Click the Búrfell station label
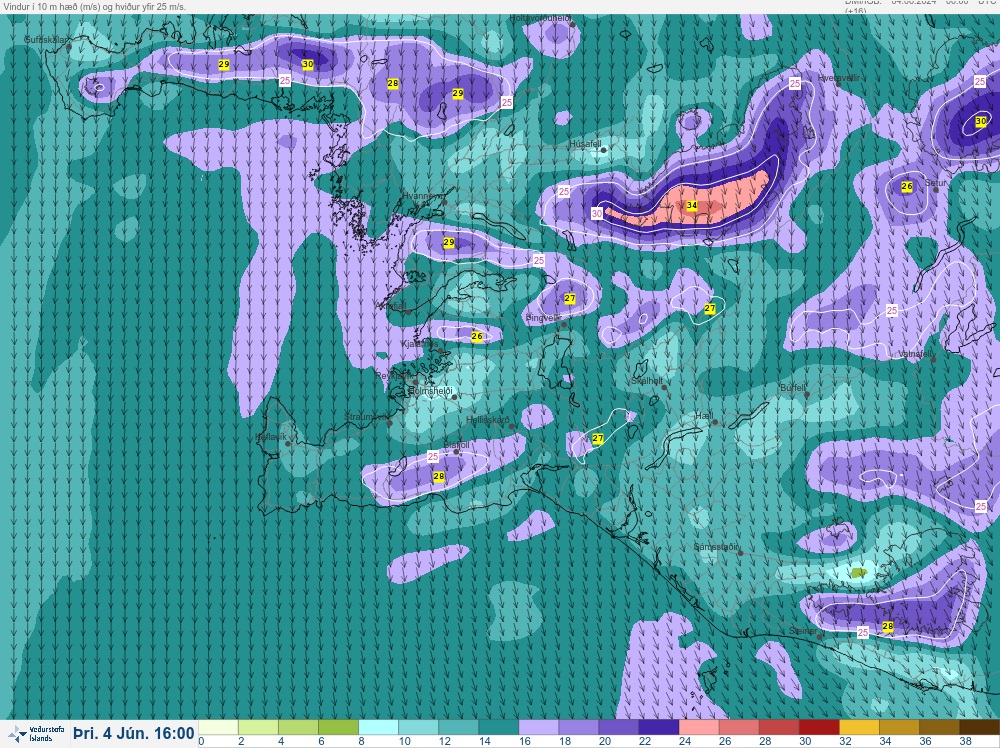 (x=793, y=388)
